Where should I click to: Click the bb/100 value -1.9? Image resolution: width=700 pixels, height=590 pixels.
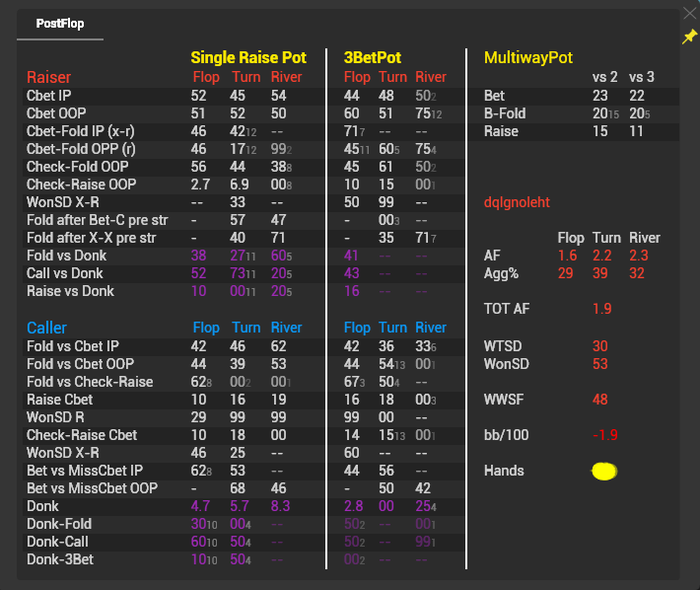[605, 435]
